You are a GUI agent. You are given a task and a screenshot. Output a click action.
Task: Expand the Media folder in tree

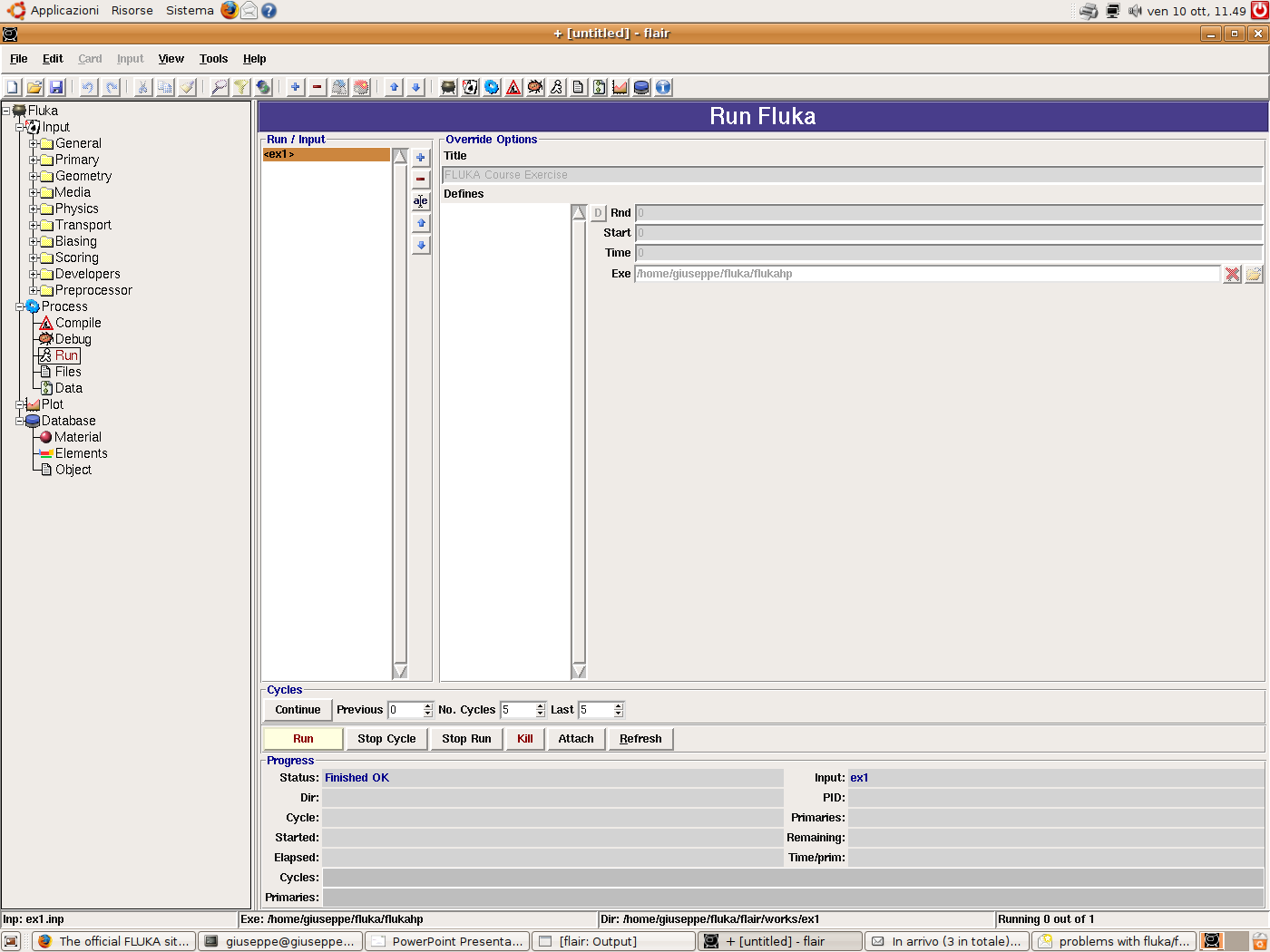tap(34, 192)
